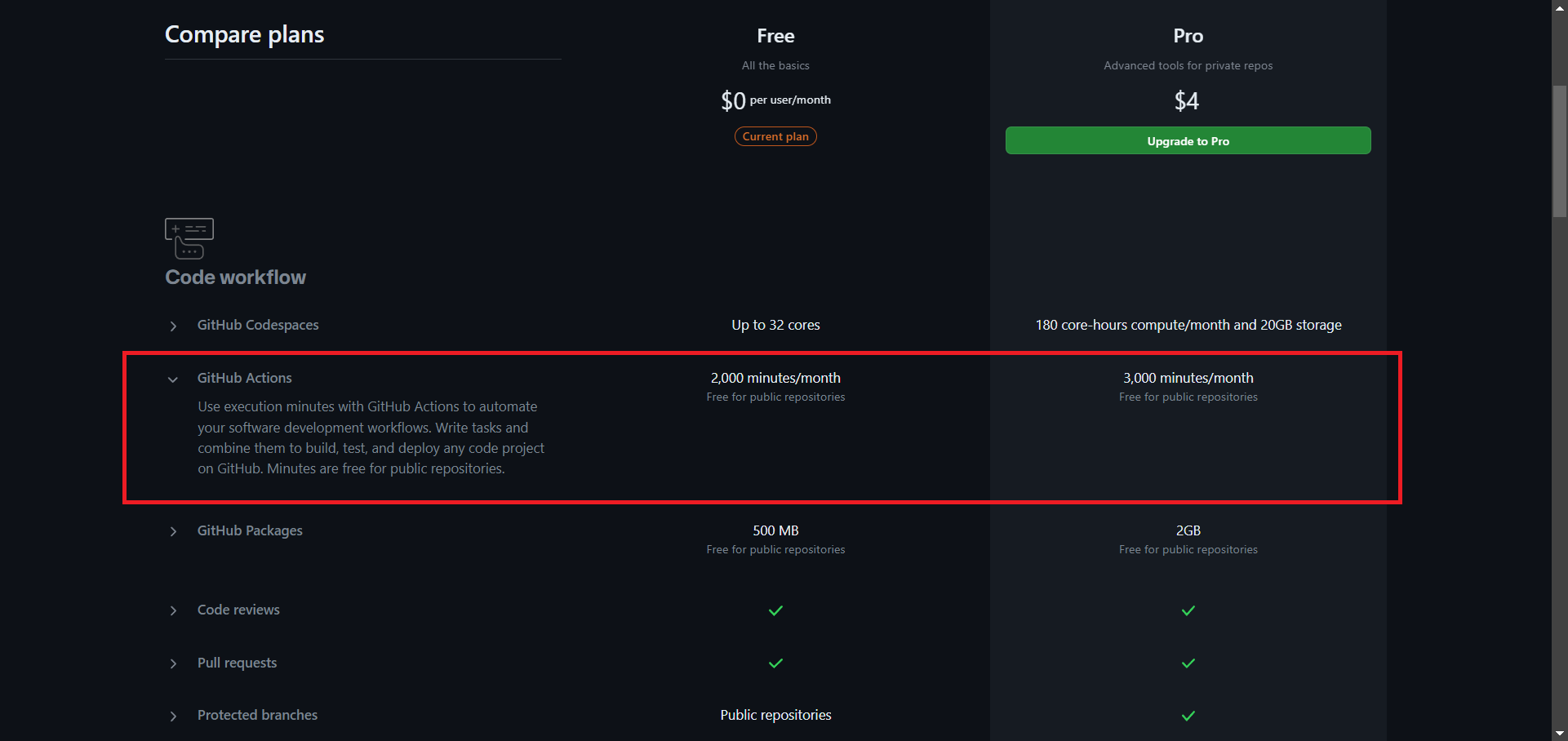Image resolution: width=1568 pixels, height=741 pixels.
Task: Expand the Protected branches chevron
Action: [x=173, y=717]
